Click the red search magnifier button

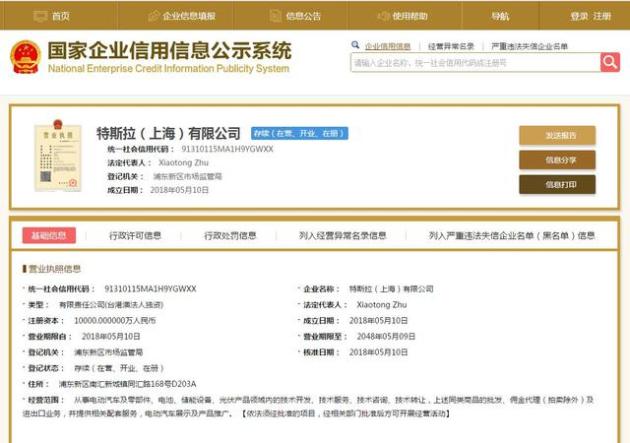[x=610, y=62]
